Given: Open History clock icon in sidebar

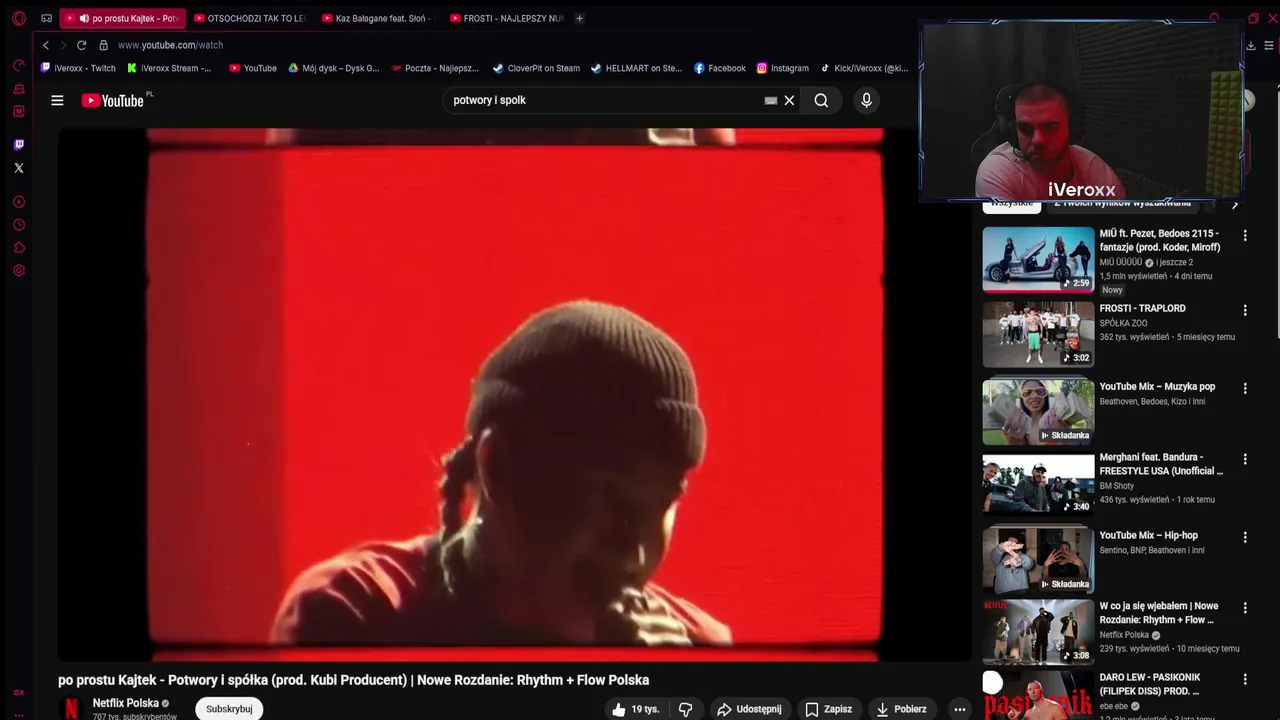Looking at the screenshot, I should coord(18,225).
